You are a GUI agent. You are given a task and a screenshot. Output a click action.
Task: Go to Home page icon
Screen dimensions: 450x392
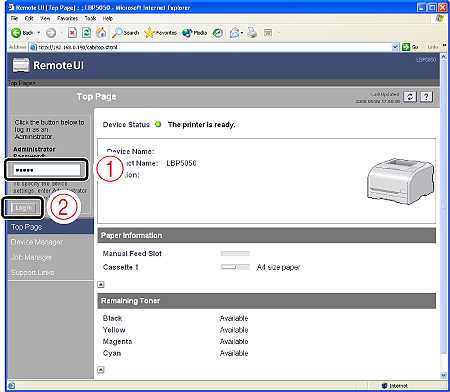101,33
